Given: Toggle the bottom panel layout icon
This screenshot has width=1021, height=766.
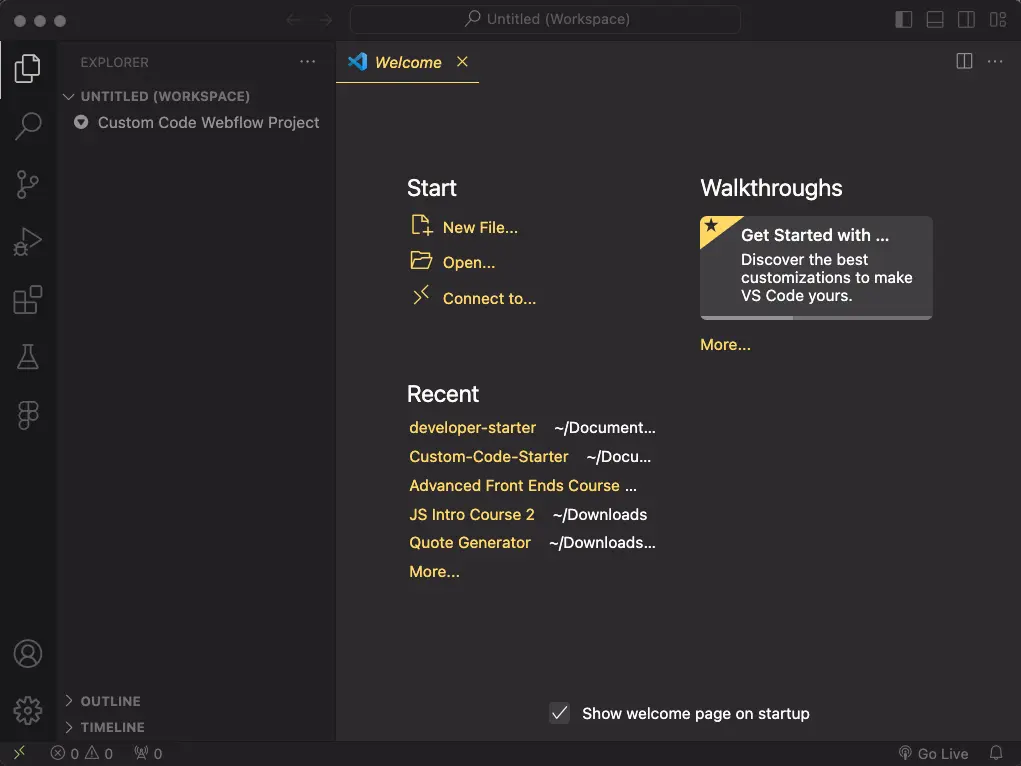Looking at the screenshot, I should coord(935,20).
